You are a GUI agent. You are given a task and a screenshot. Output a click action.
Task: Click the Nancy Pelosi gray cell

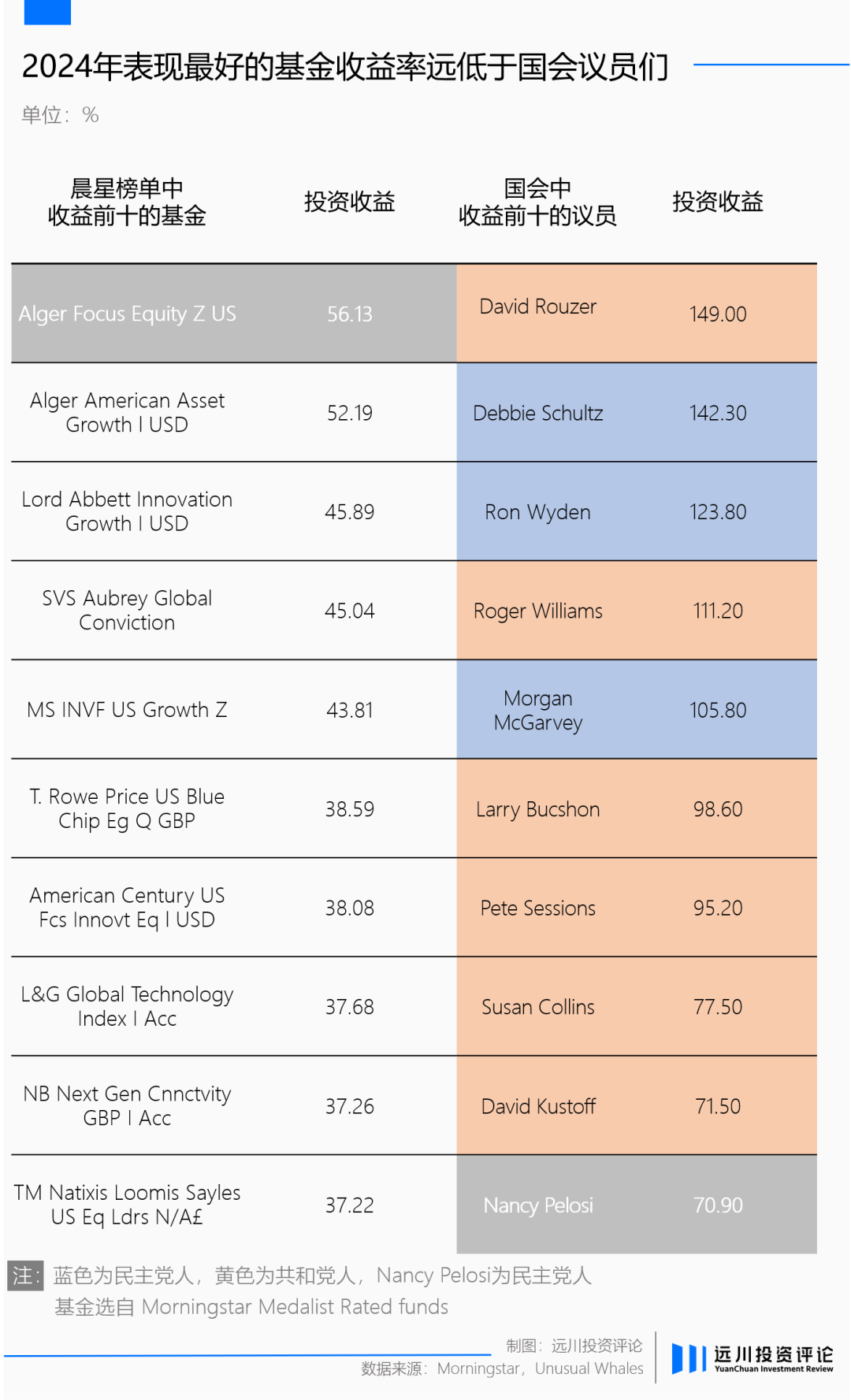click(x=637, y=1205)
